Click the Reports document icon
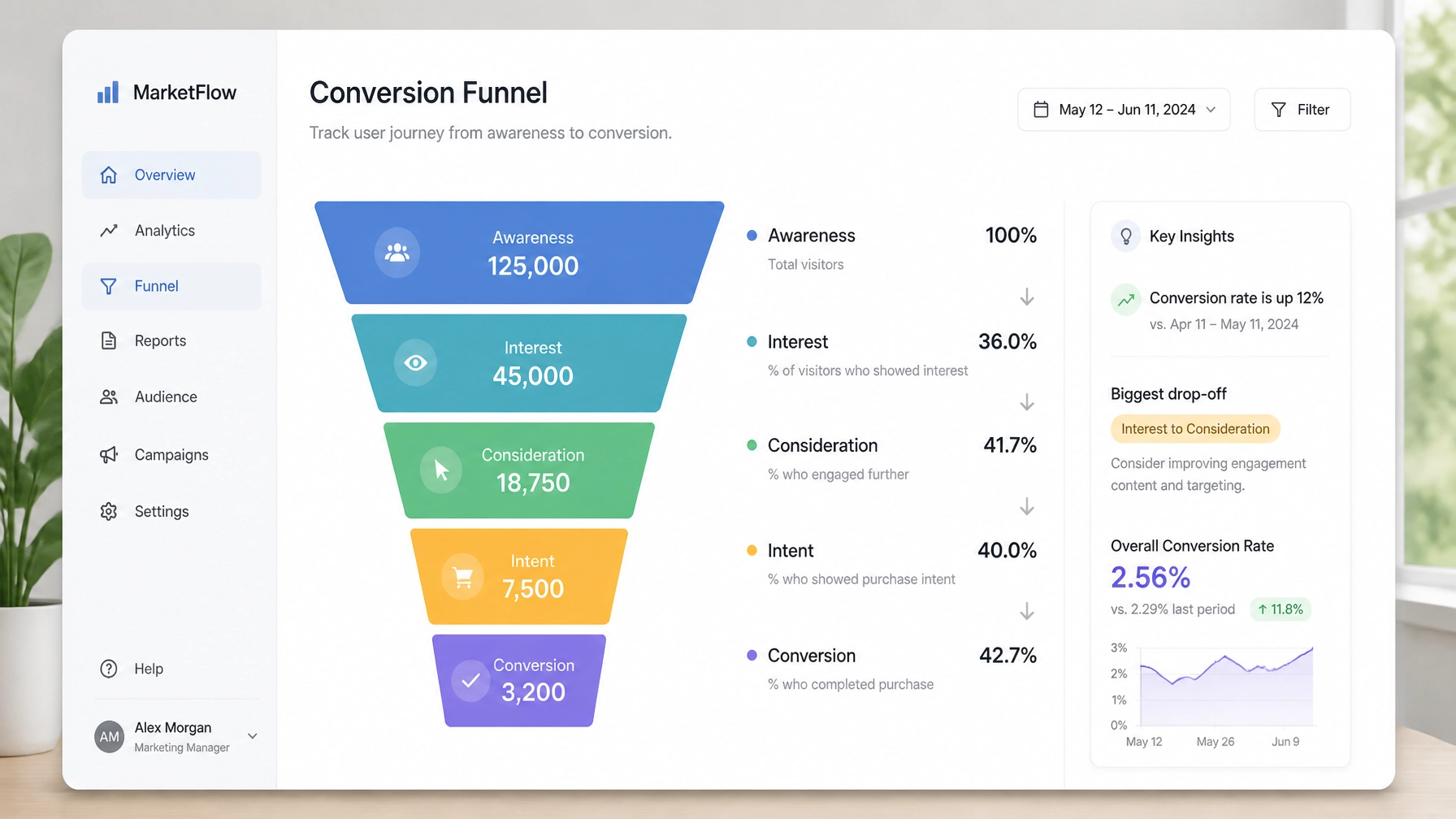 click(109, 340)
